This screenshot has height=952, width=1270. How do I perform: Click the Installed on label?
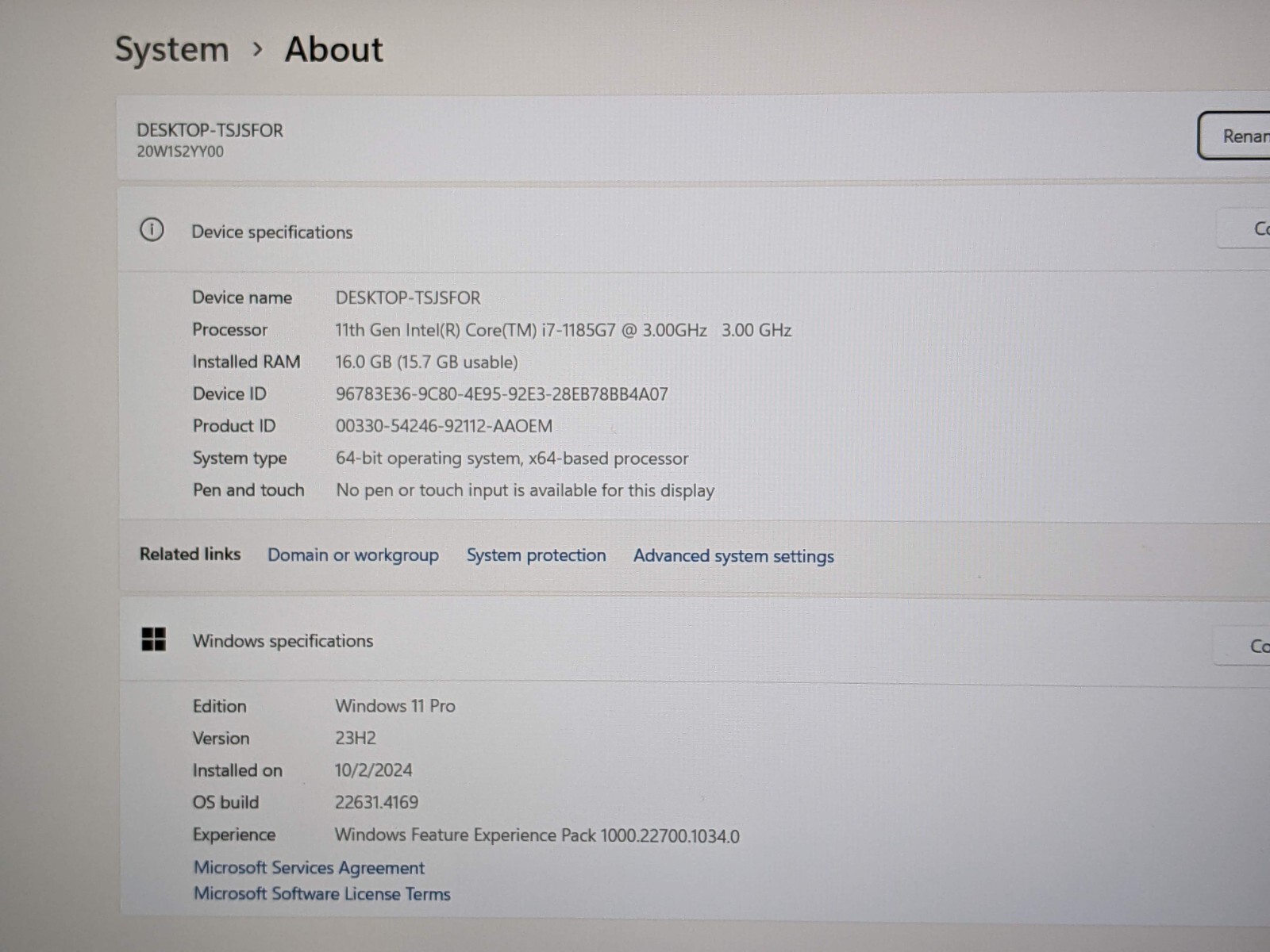tap(237, 770)
